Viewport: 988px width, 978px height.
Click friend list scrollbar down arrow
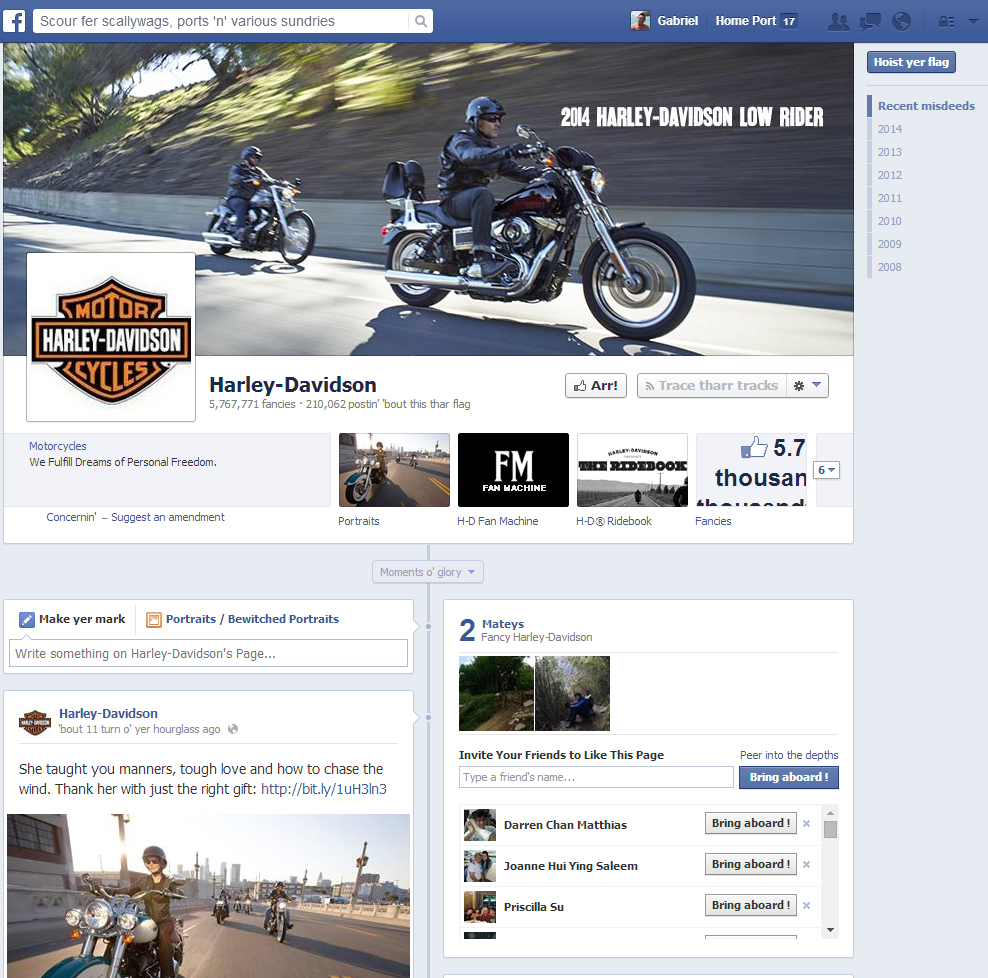tap(830, 930)
